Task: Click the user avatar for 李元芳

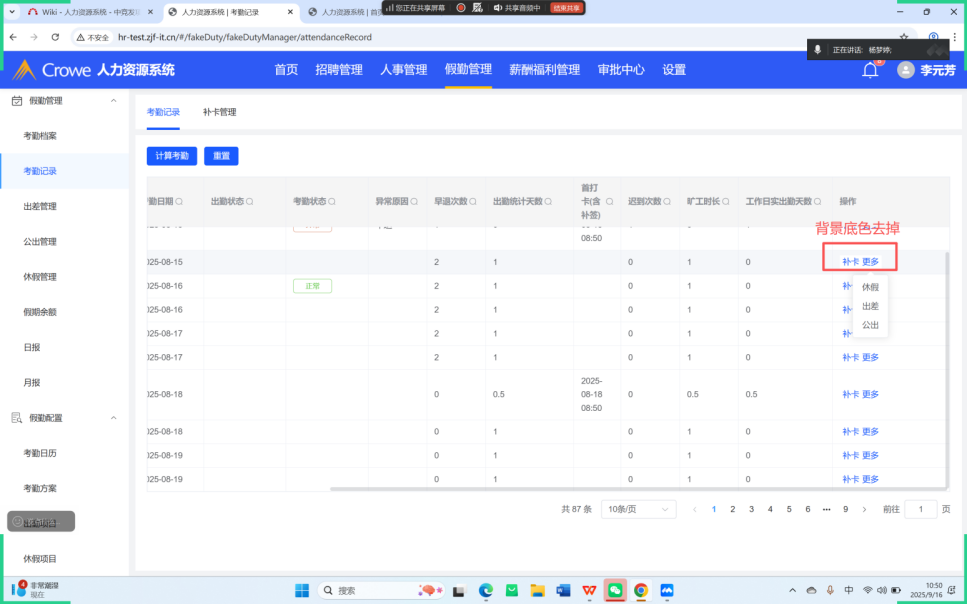Action: 906,70
